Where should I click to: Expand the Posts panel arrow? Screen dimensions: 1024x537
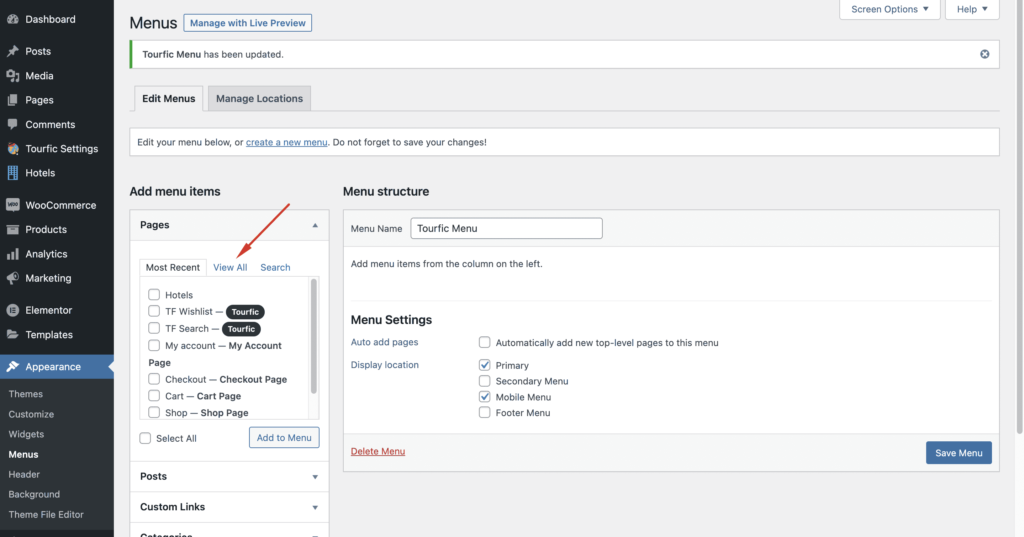[x=315, y=477]
